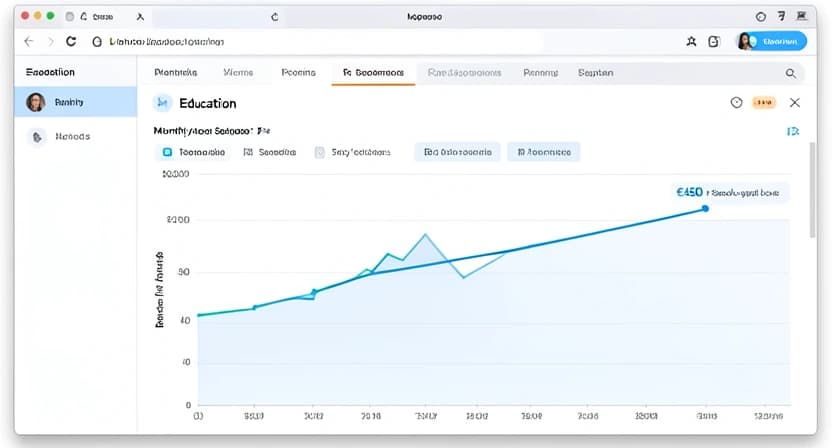Toggle the third greyed legend checkbox
Image resolution: width=832 pixels, height=448 pixels.
pyautogui.click(x=319, y=152)
